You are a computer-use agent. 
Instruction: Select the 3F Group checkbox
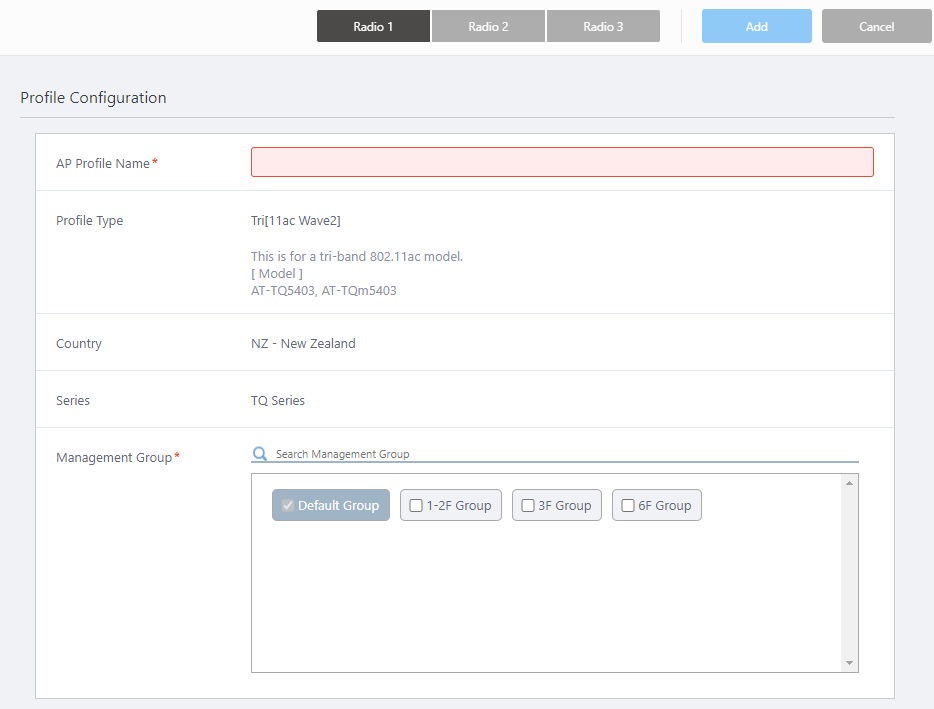pos(528,506)
